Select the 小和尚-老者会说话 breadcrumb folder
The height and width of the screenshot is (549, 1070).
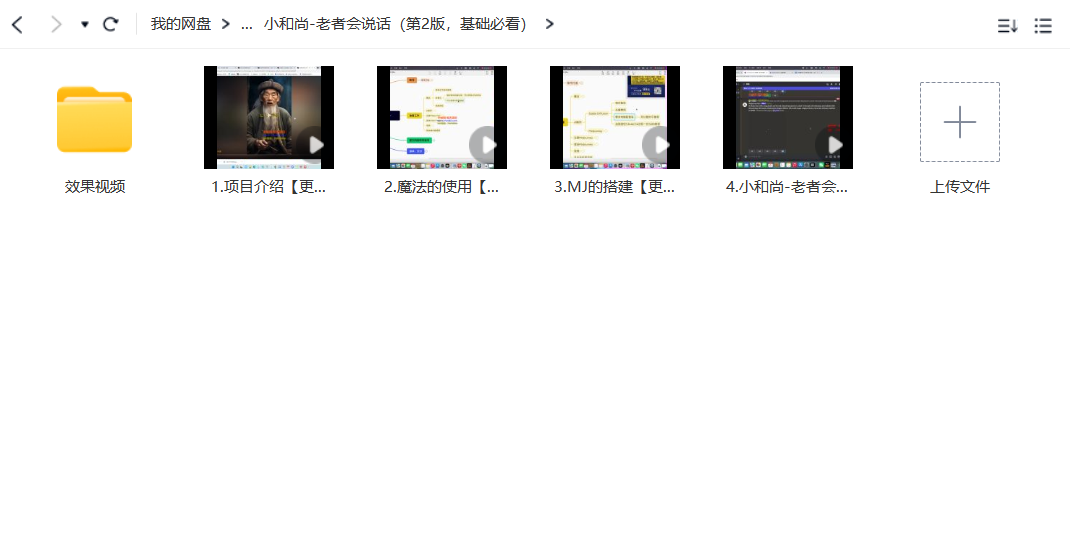pos(396,24)
